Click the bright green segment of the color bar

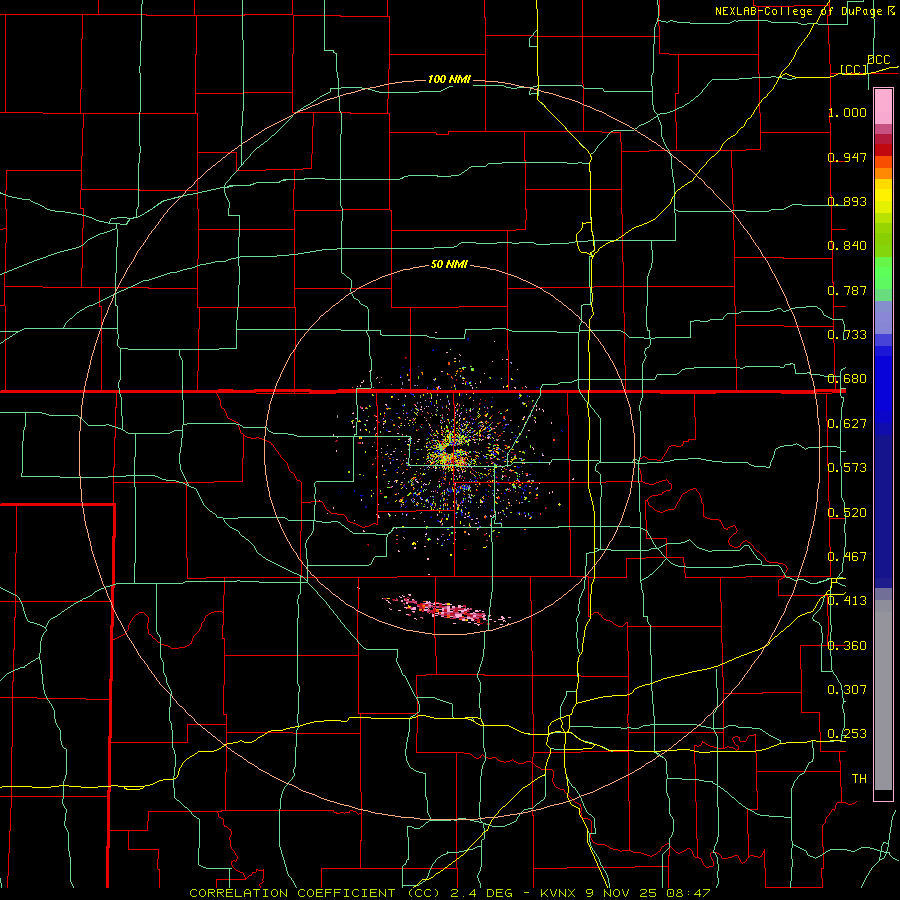[883, 273]
